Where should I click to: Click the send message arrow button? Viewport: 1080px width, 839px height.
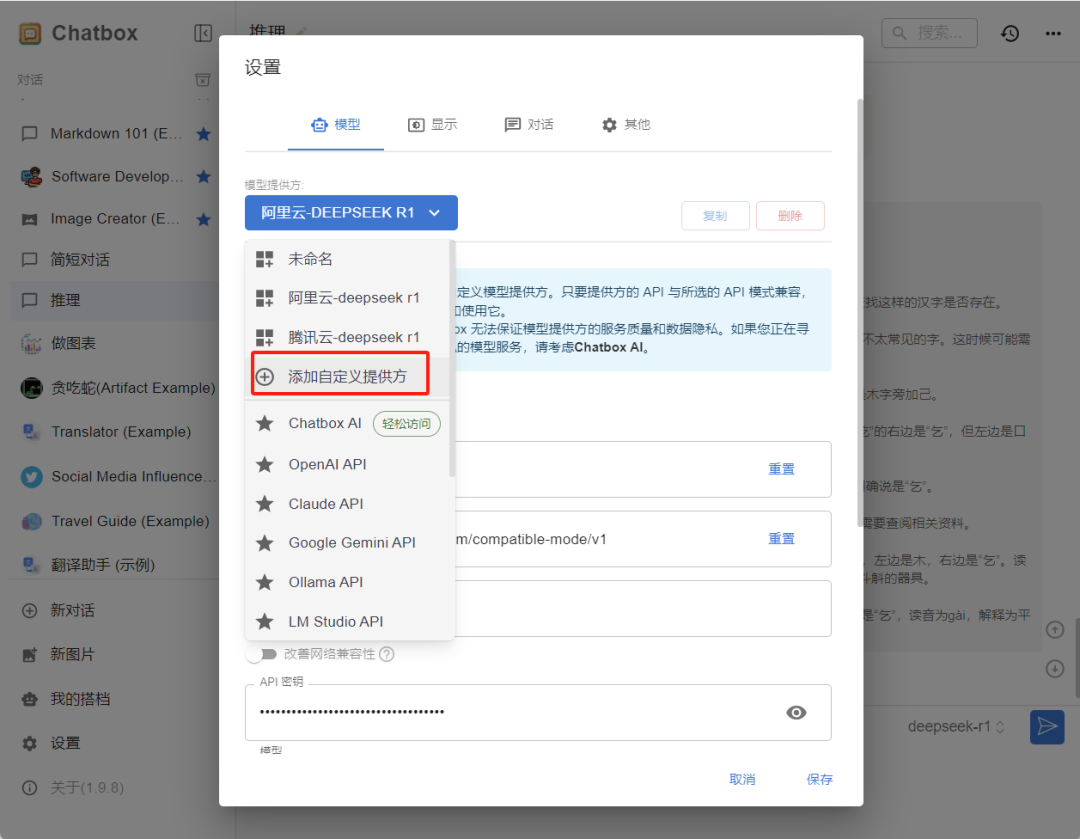[x=1047, y=727]
